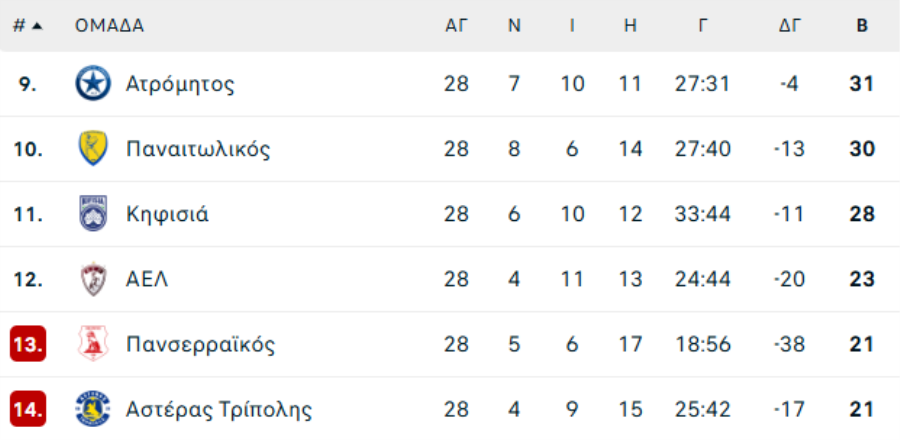Screen dimensions: 900x440
Task: Sort by the Β points header
Action: 862,26
